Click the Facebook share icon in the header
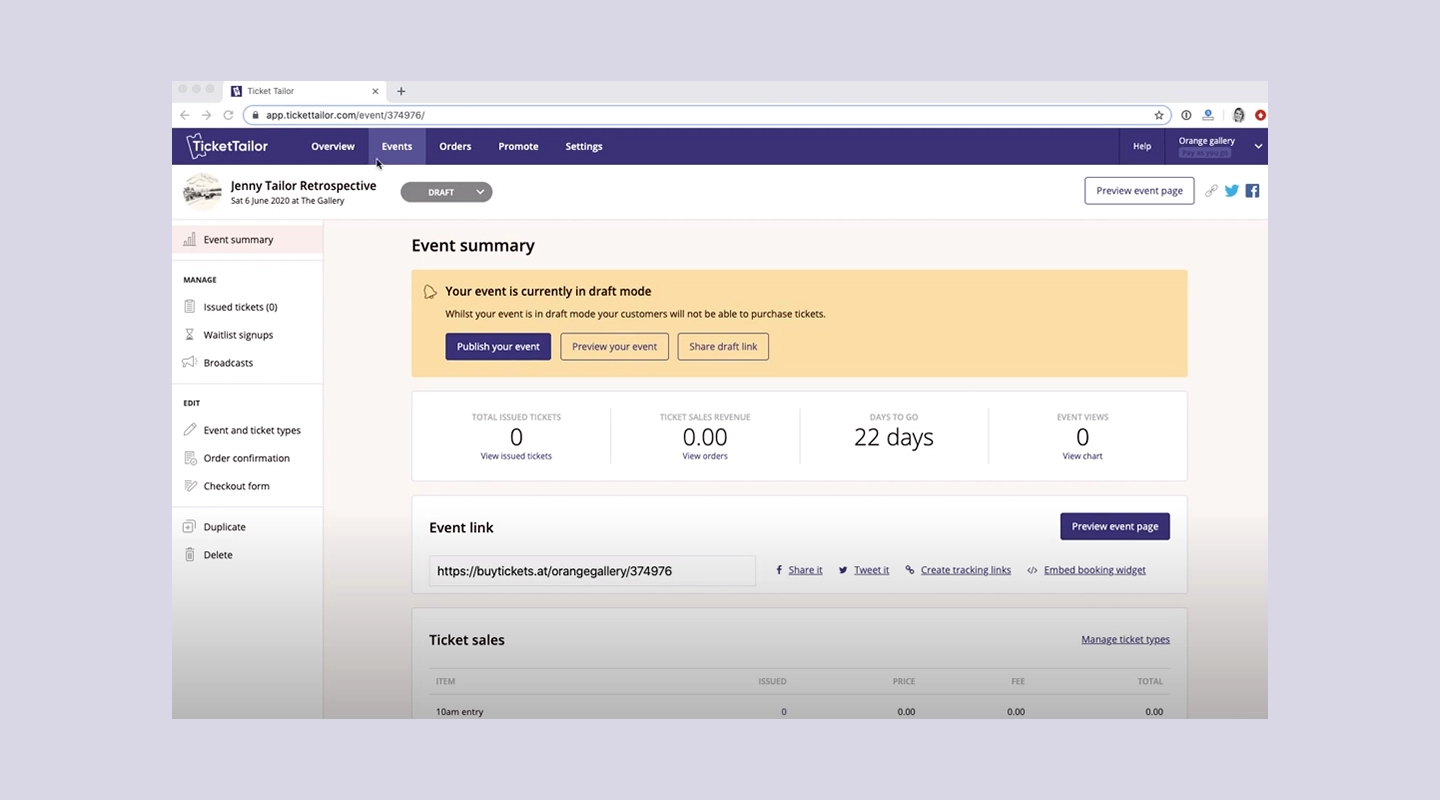Viewport: 1440px width, 800px height. pyautogui.click(x=1251, y=190)
